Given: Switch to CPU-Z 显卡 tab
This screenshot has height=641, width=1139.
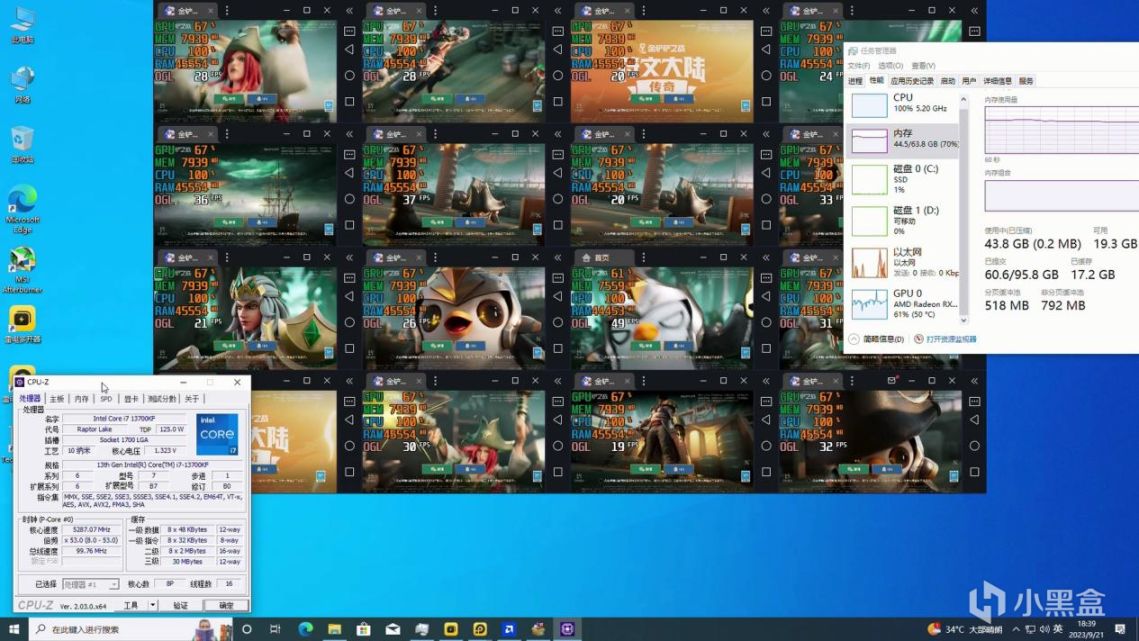Looking at the screenshot, I should coord(131,399).
